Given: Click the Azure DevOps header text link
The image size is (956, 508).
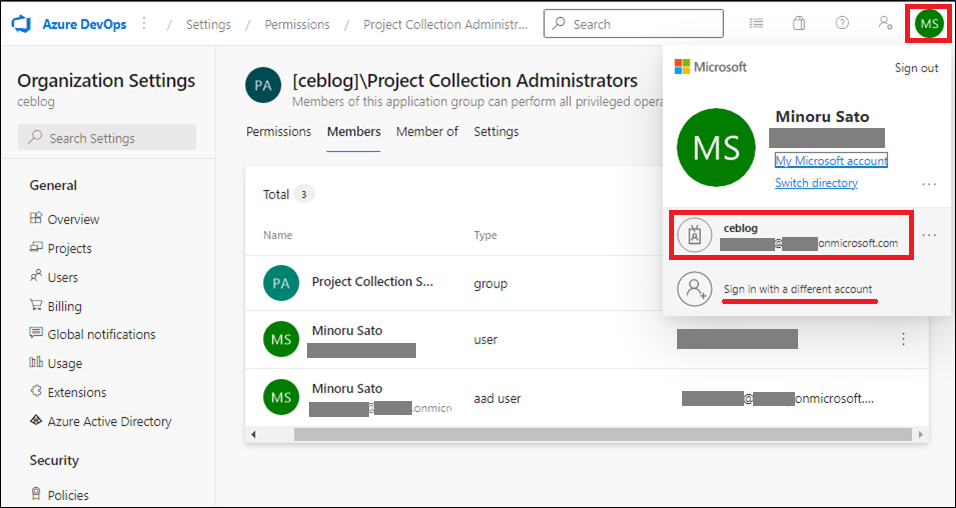Looking at the screenshot, I should tap(85, 24).
